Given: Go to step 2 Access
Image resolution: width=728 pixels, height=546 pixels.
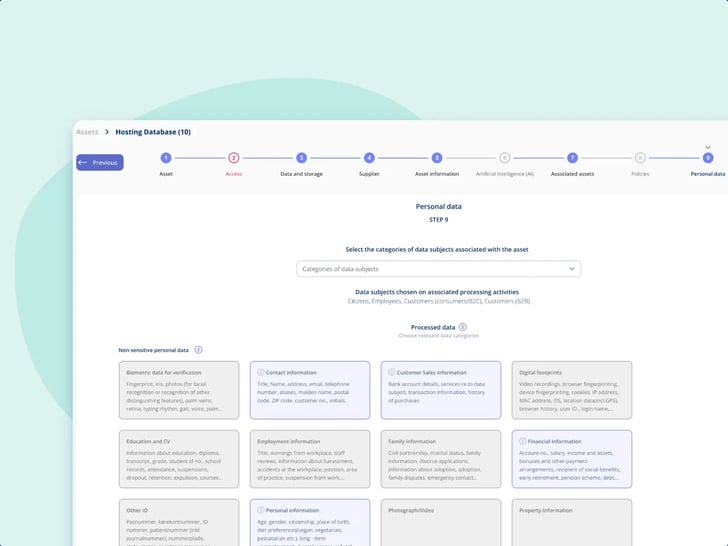Looking at the screenshot, I should click(234, 158).
